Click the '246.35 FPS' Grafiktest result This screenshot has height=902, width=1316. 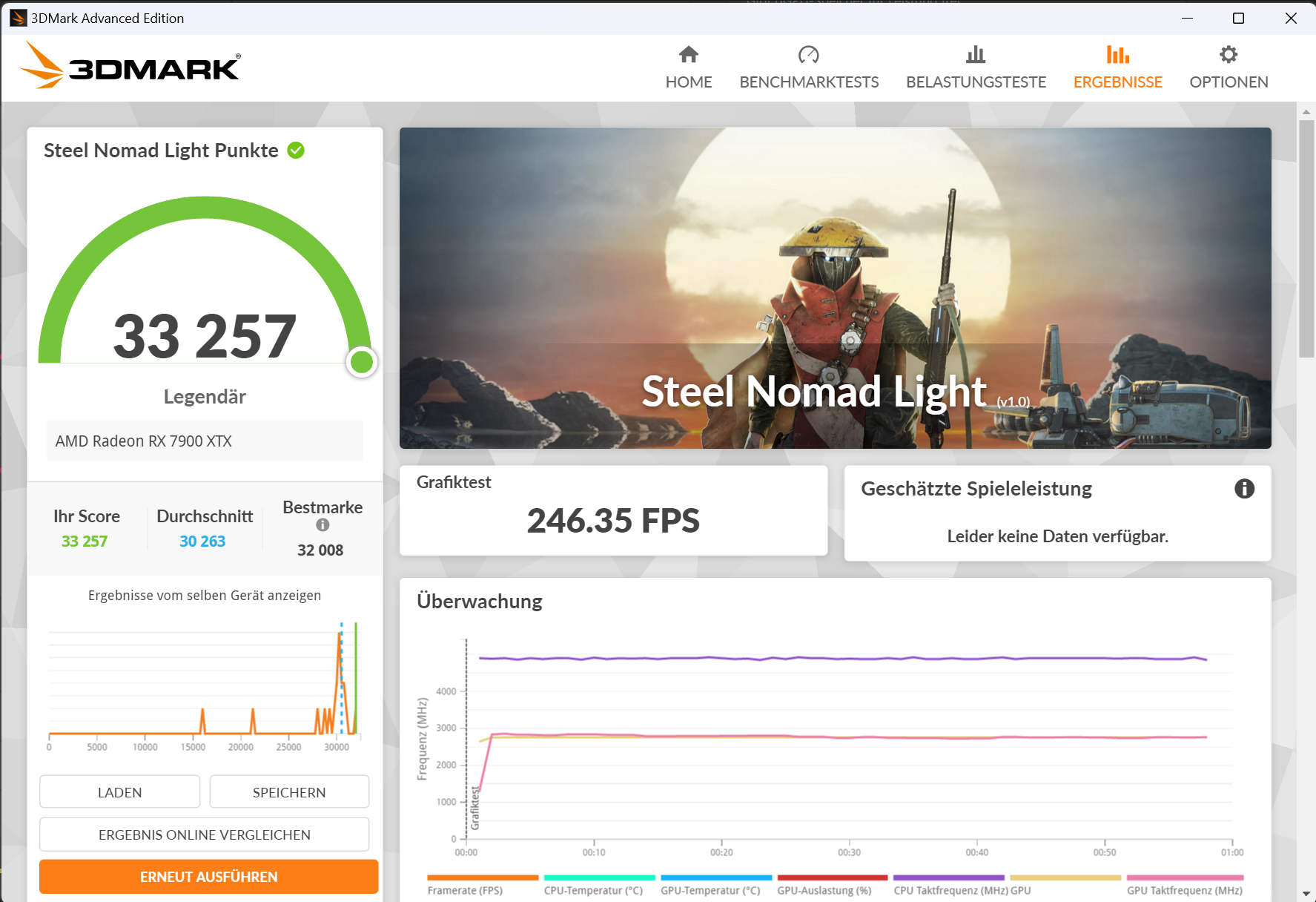[613, 521]
